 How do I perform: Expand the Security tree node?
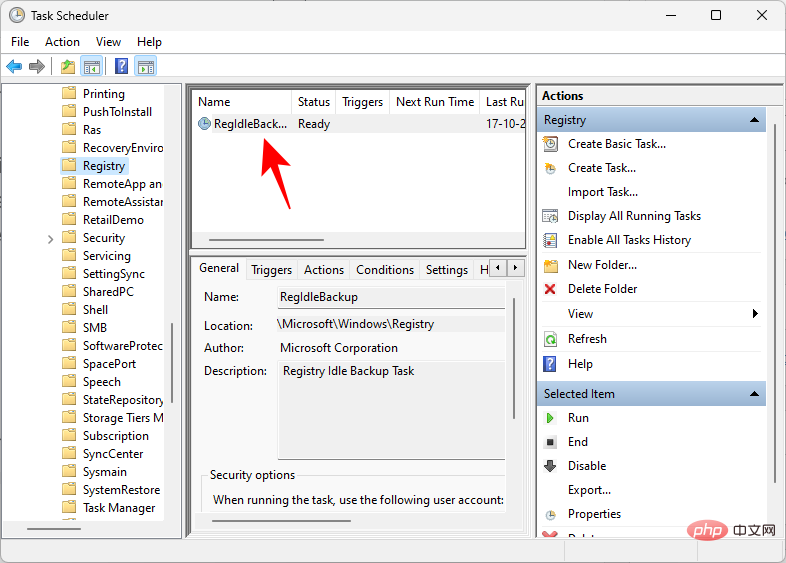[x=50, y=239]
